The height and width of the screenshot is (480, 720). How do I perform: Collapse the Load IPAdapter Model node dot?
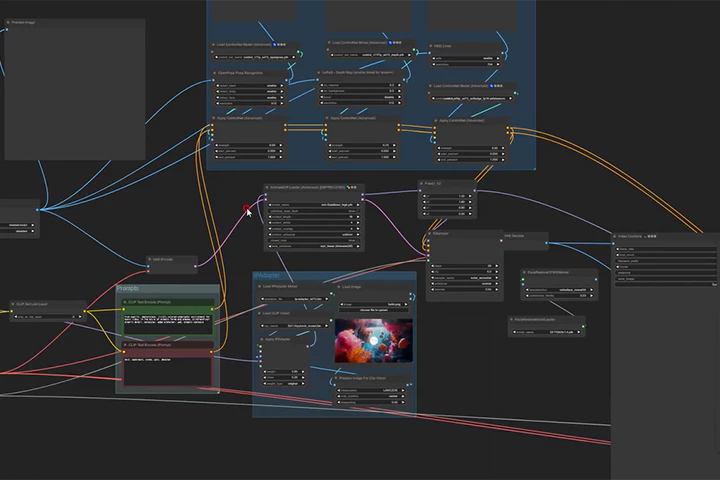[259, 287]
